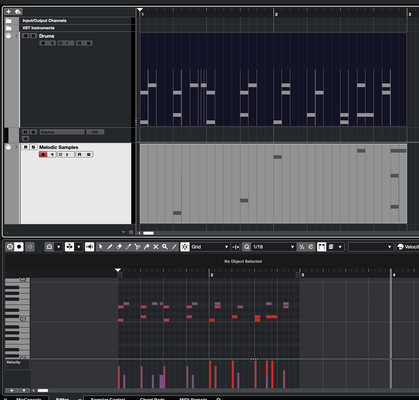Select the Object Selection arrow tool

100,247
